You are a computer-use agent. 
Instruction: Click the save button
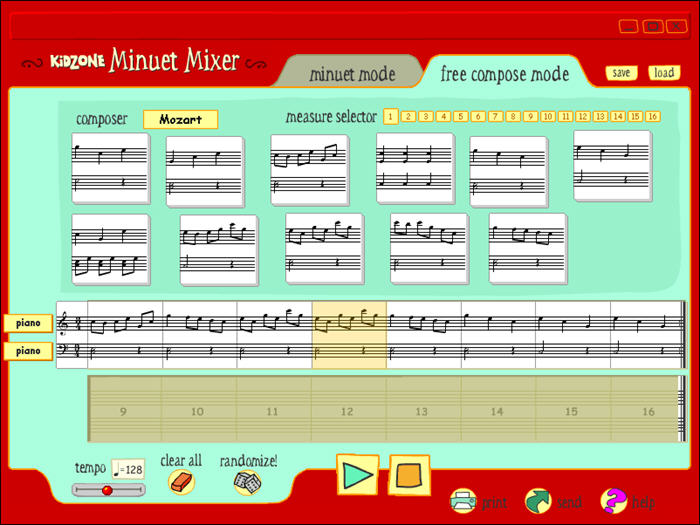[x=621, y=73]
